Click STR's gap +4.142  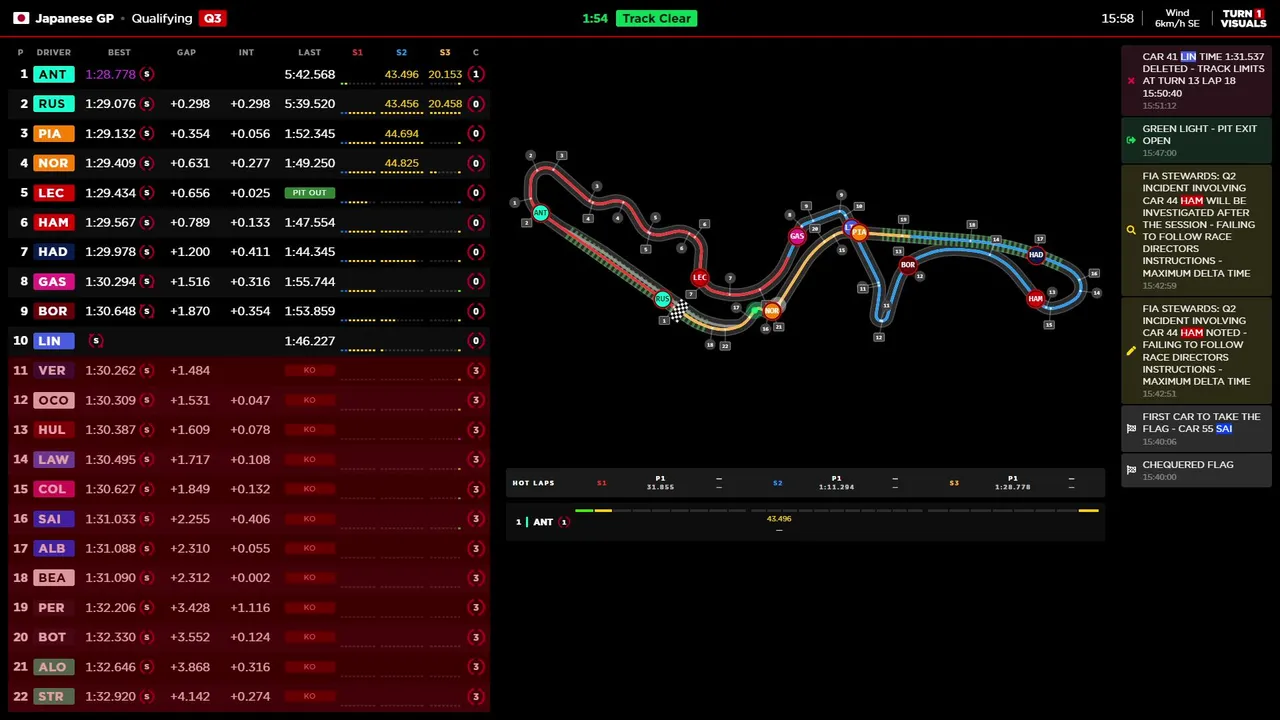click(x=190, y=696)
